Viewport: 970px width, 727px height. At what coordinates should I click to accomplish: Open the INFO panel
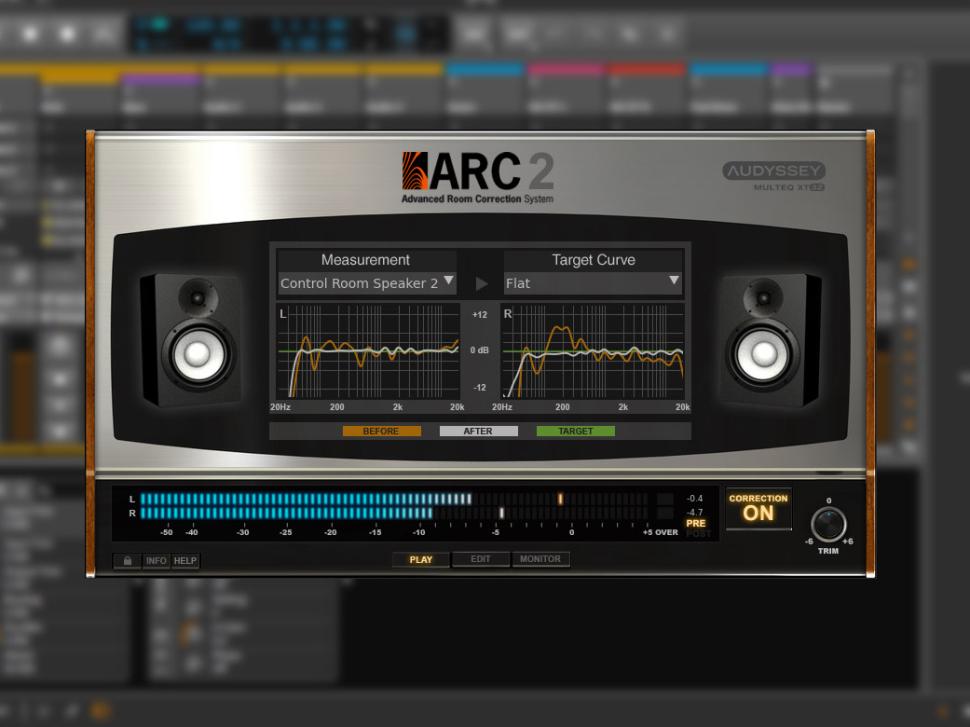coord(156,561)
